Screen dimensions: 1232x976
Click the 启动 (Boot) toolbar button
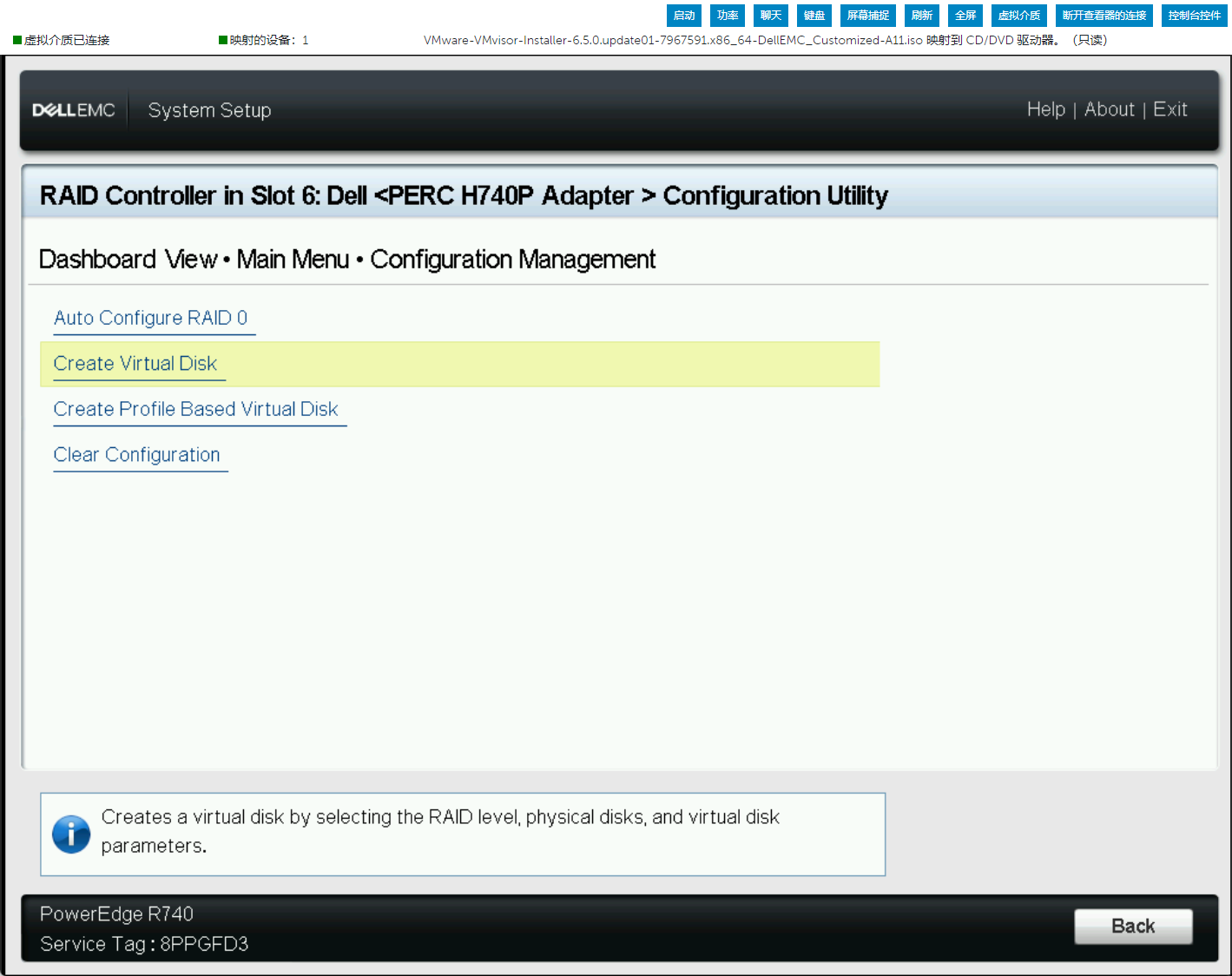[684, 16]
